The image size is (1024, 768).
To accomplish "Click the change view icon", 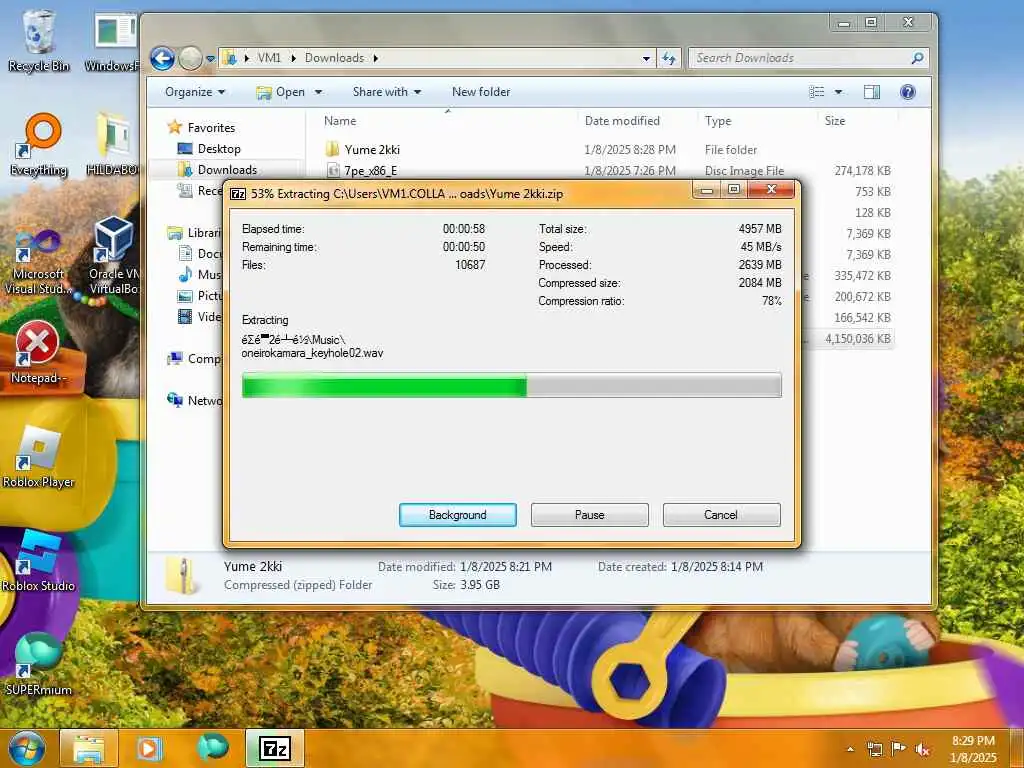I will point(816,92).
